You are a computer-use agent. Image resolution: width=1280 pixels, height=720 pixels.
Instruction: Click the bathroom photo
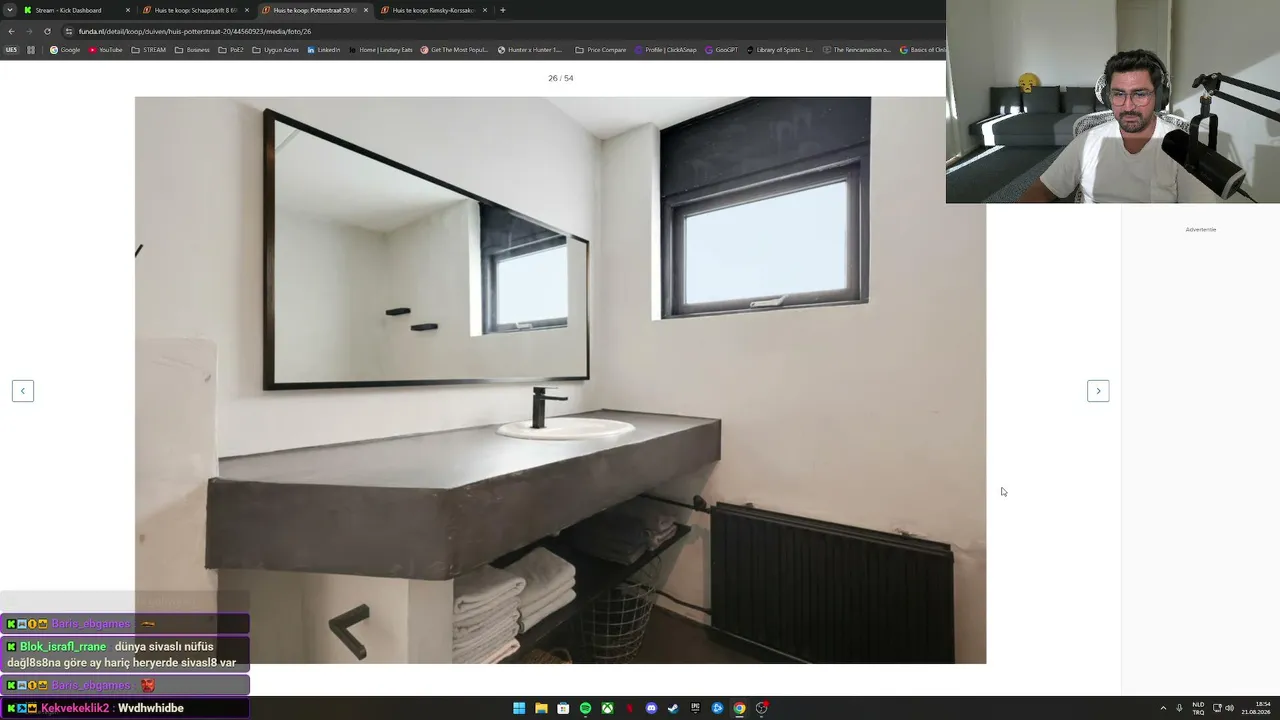click(x=560, y=380)
